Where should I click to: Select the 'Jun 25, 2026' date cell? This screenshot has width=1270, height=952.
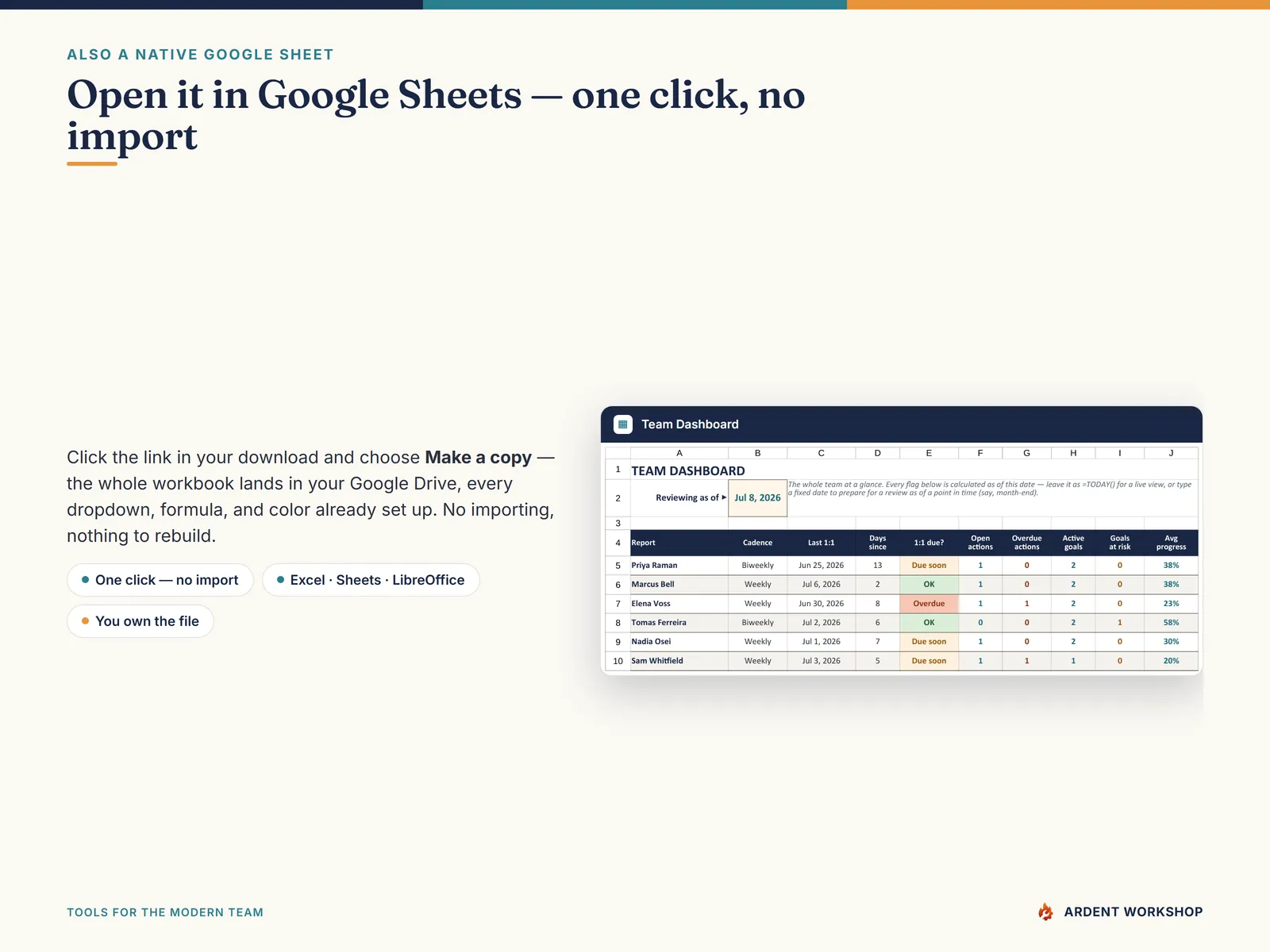point(821,566)
